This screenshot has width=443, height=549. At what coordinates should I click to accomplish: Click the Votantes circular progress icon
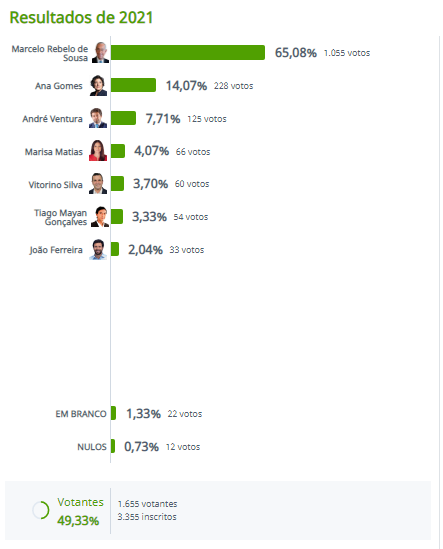[41, 510]
